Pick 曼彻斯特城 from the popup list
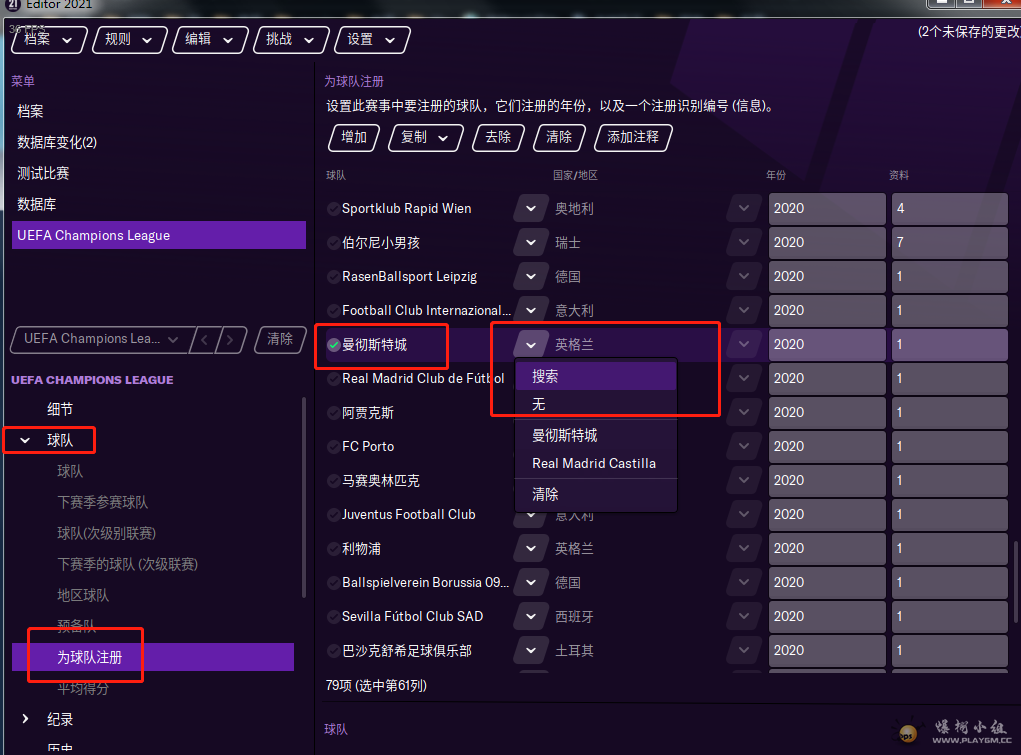Screen dimensions: 1021x755 point(596,435)
